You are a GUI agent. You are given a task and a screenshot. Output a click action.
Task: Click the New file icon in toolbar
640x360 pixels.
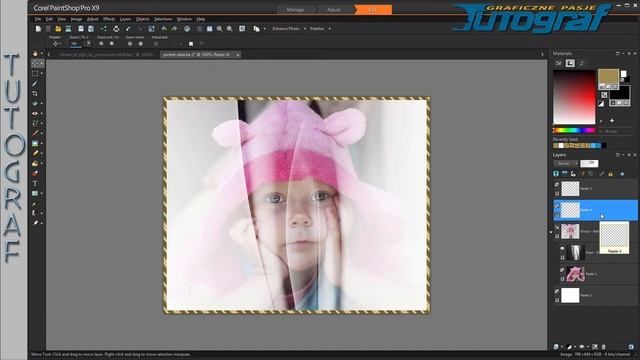(x=38, y=29)
